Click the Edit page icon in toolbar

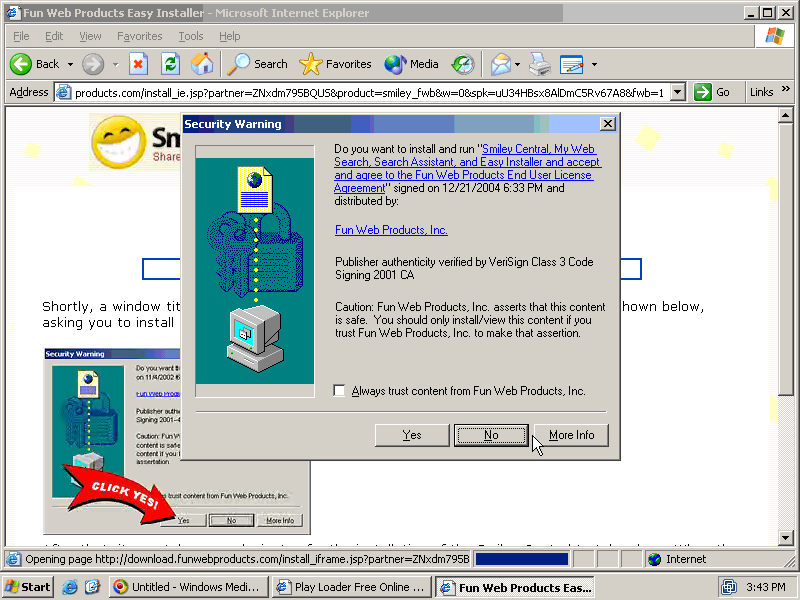(571, 64)
